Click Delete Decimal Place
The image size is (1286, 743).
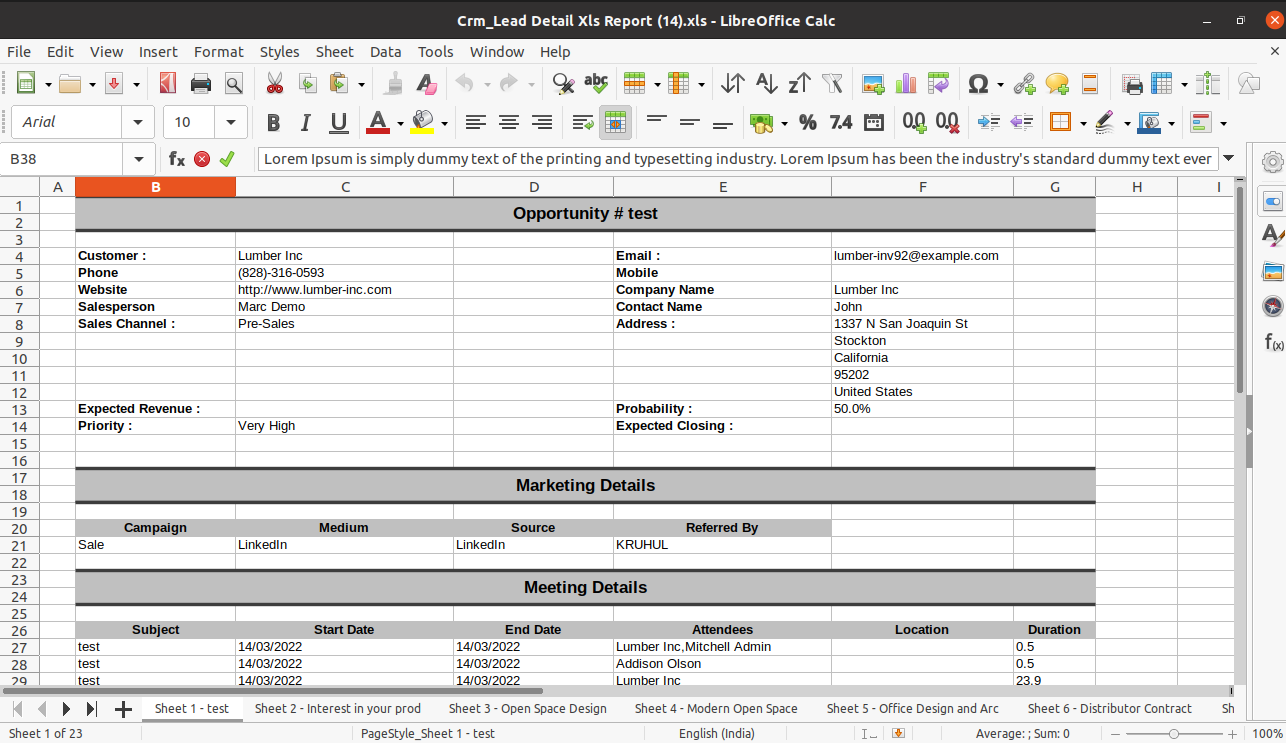click(947, 122)
